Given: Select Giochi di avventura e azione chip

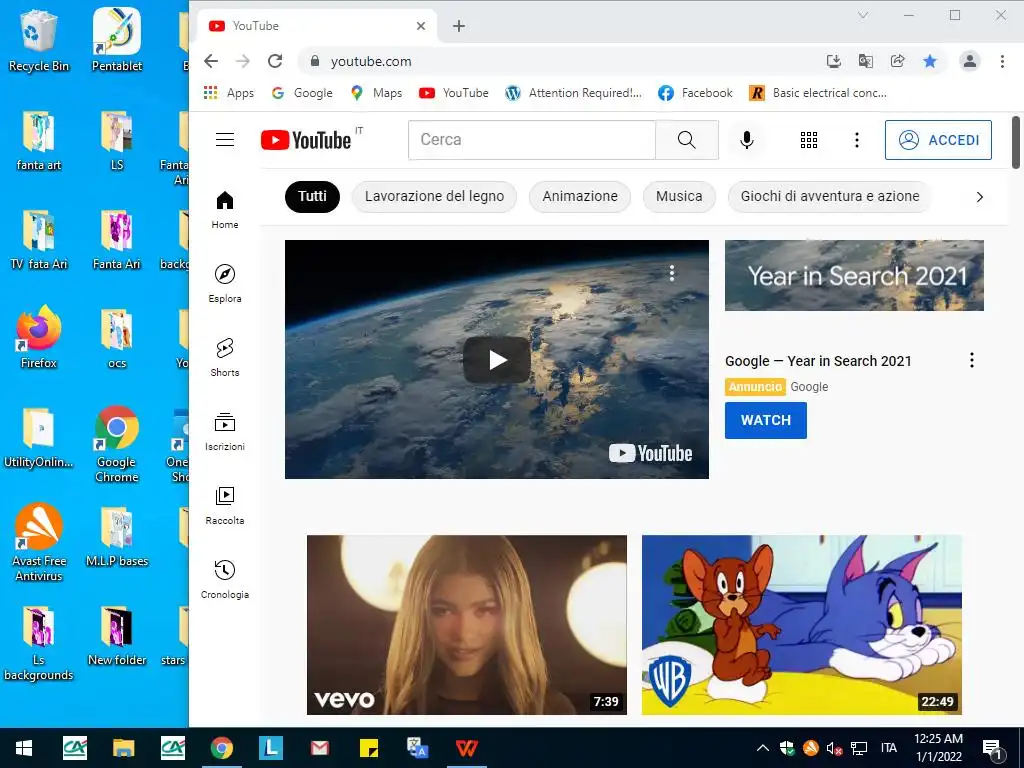Looking at the screenshot, I should pyautogui.click(x=829, y=197).
